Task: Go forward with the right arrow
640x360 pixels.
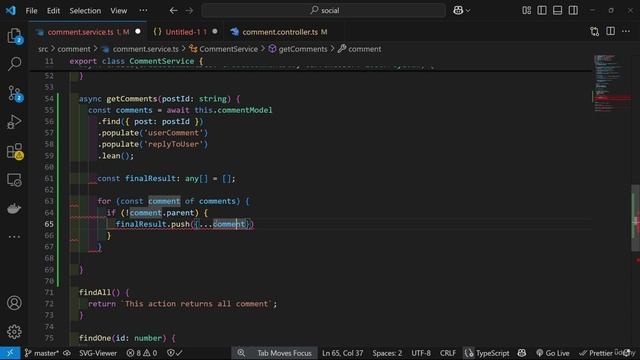Action: pos(189,11)
